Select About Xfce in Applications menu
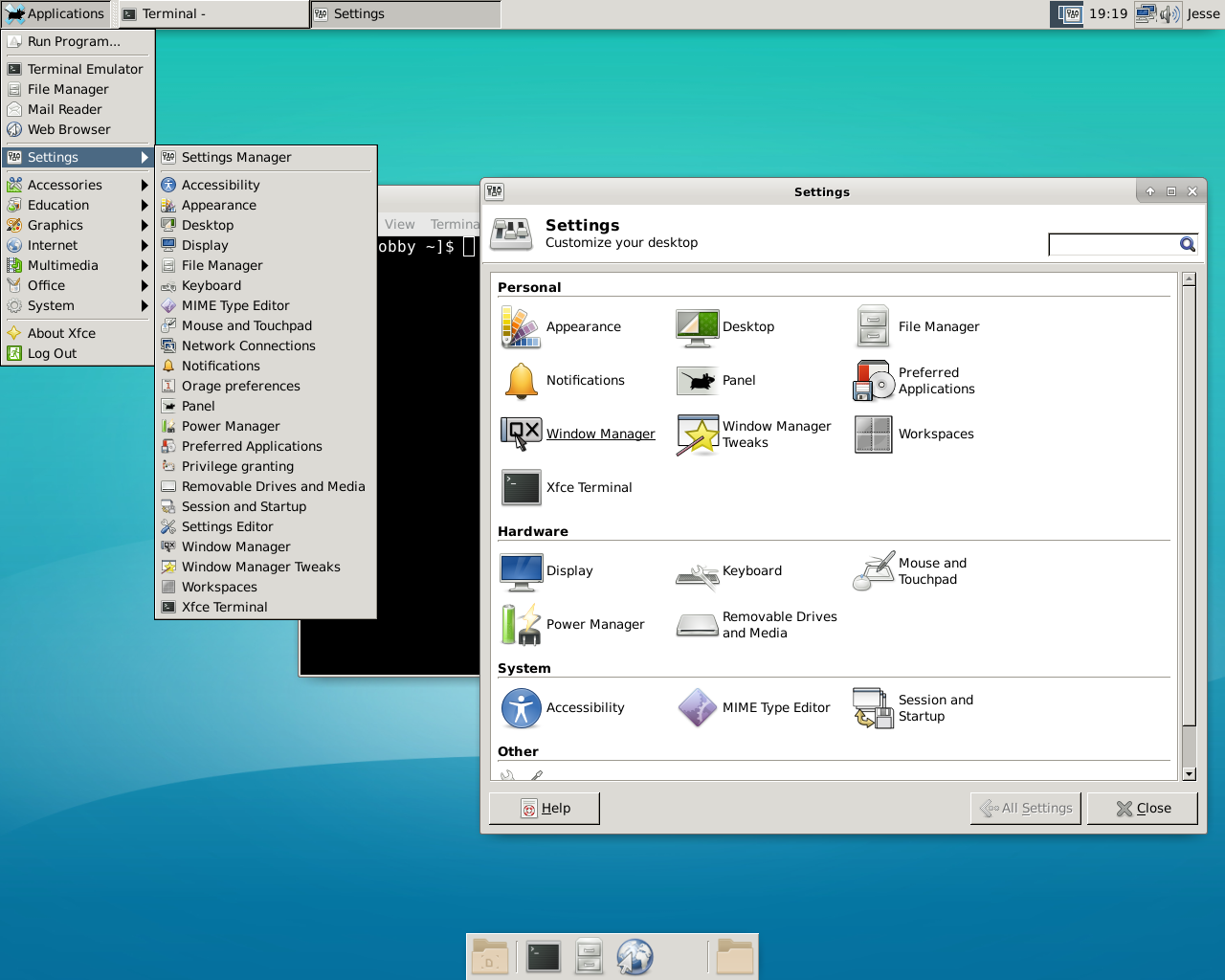Screen dimensions: 1225x980 point(78,333)
